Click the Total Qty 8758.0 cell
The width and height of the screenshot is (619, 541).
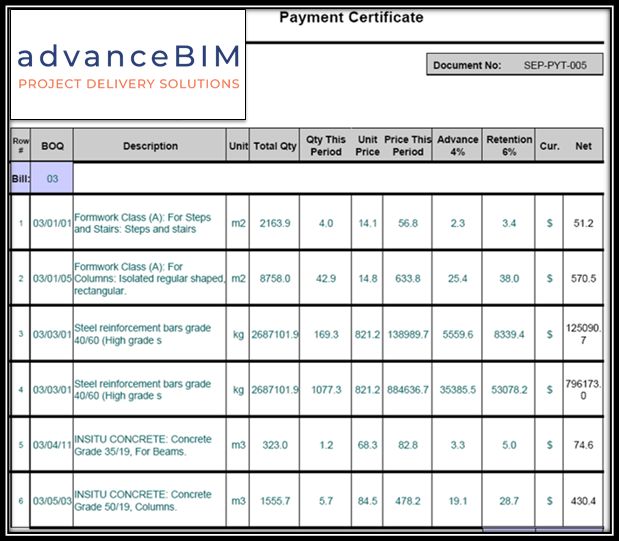point(275,279)
